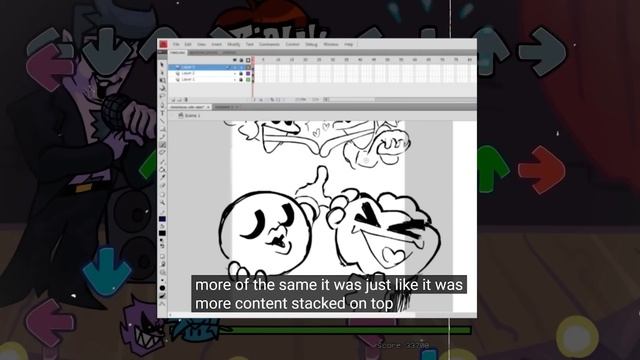Image resolution: width=640 pixels, height=360 pixels.
Task: Toggle Lock Fill option in toolbar
Action: pyautogui.click(x=162, y=264)
